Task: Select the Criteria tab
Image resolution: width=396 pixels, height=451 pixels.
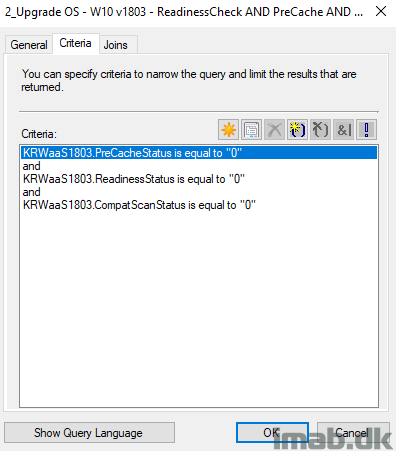Action: click(75, 43)
